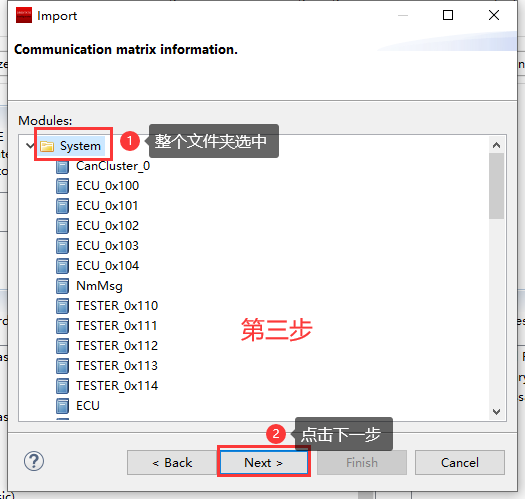The height and width of the screenshot is (499, 525).
Task: Cancel the Import dialog
Action: [460, 462]
